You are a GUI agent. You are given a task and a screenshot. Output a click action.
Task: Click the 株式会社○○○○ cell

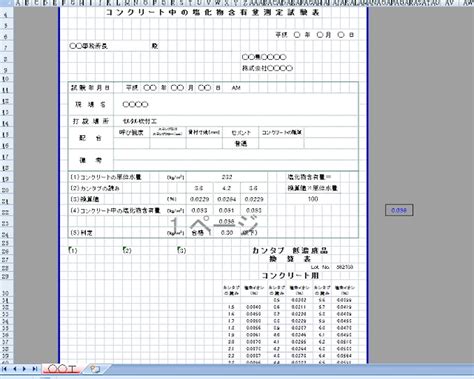pyautogui.click(x=267, y=68)
